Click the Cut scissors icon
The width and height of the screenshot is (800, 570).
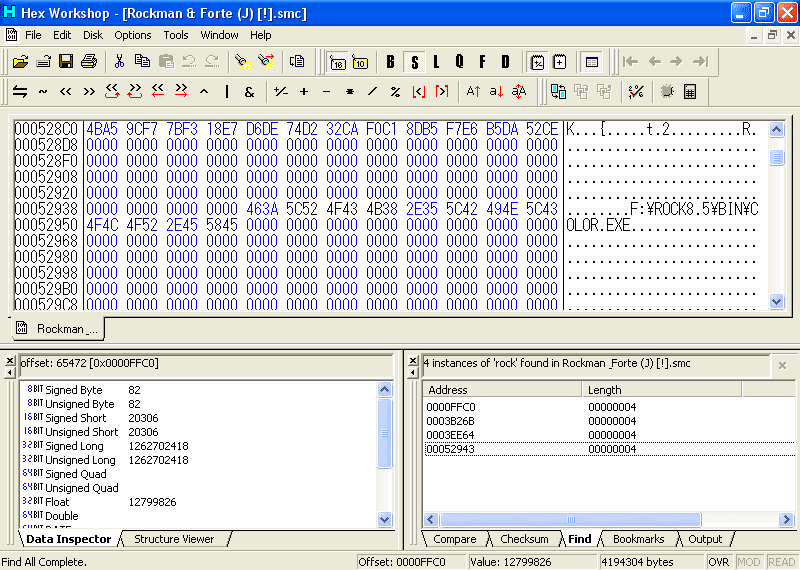click(119, 62)
